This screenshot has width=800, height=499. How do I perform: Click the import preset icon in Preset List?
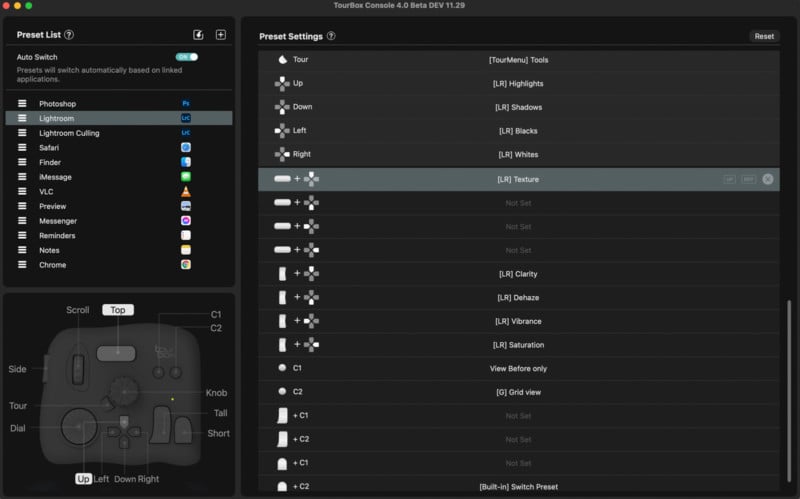(x=198, y=35)
